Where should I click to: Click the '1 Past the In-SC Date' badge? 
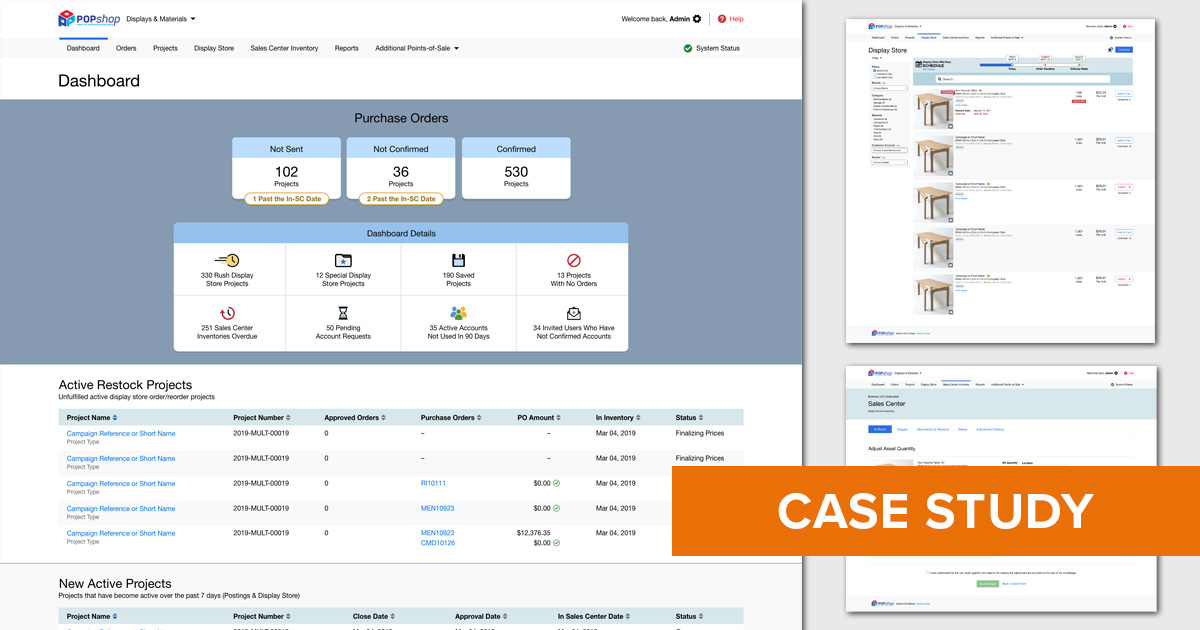click(x=287, y=199)
